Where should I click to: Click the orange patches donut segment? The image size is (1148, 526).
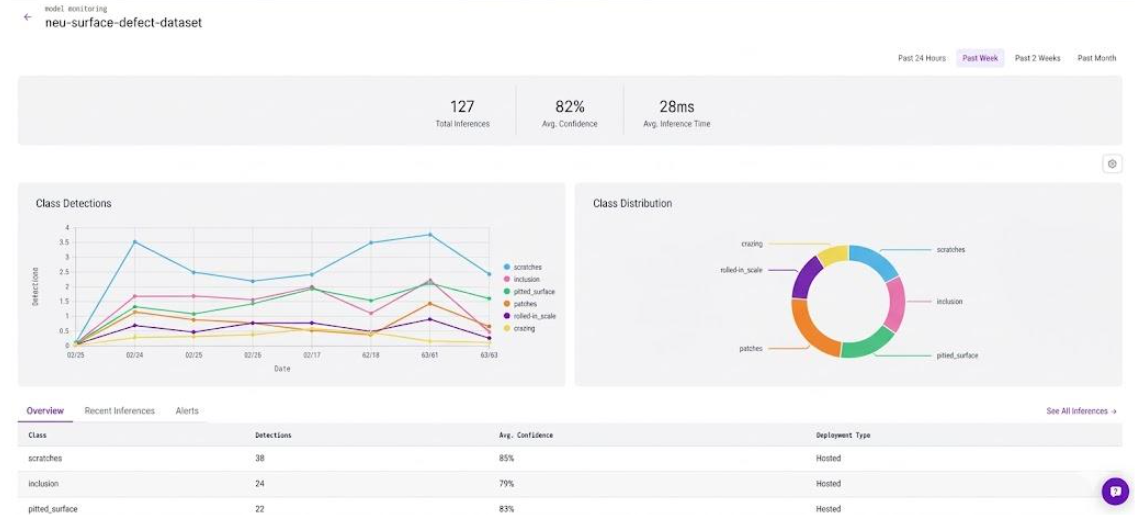point(812,331)
